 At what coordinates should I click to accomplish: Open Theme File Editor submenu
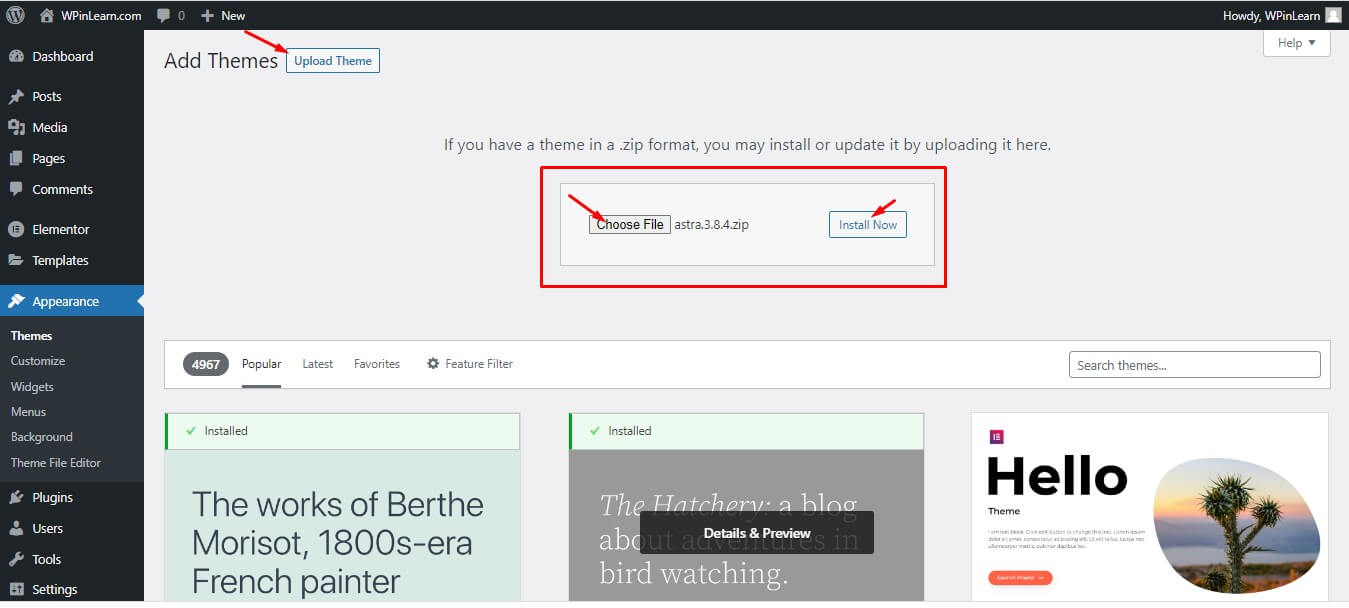(x=56, y=463)
